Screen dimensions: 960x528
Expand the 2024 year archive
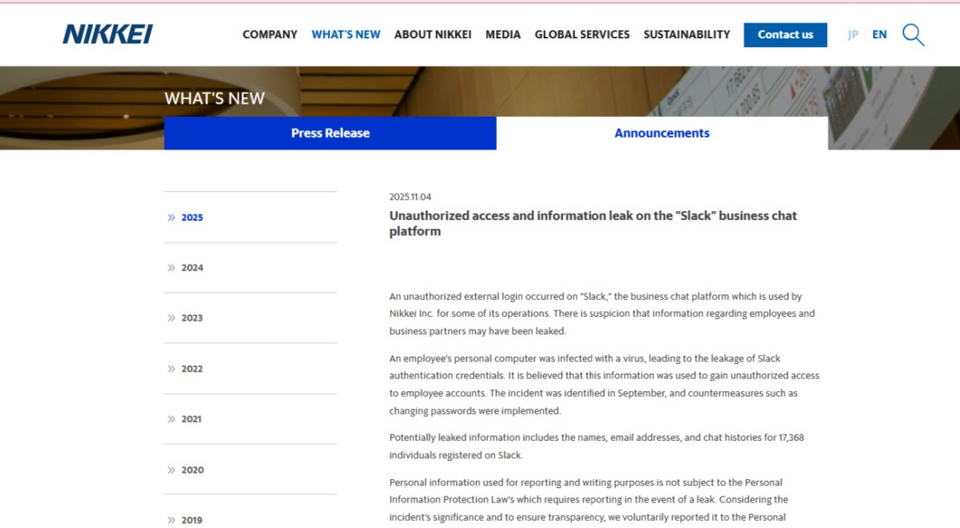[x=192, y=268]
